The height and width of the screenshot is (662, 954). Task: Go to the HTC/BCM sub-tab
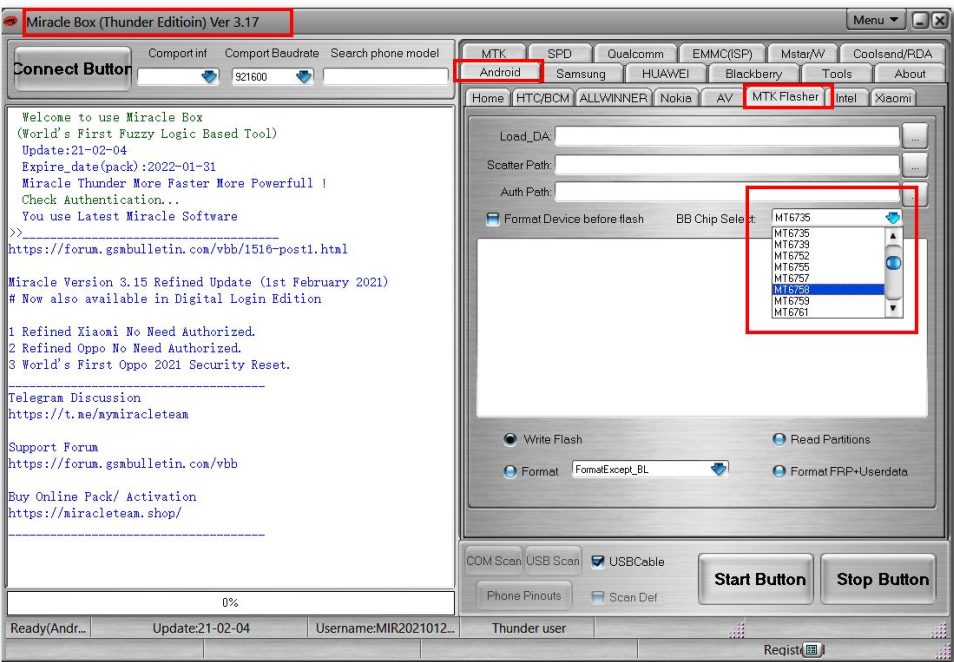[x=543, y=98]
